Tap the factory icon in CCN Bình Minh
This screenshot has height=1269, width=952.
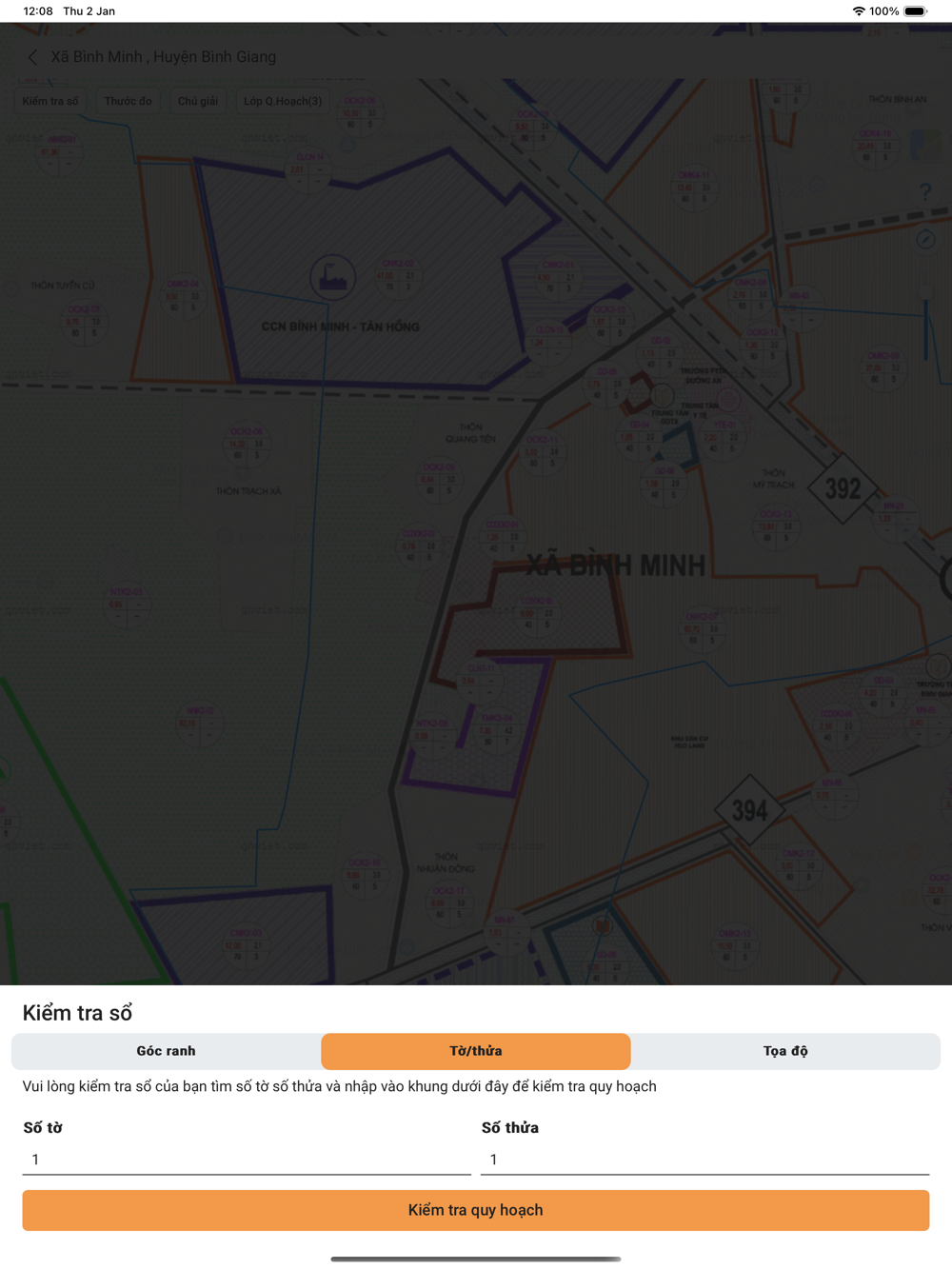pyautogui.click(x=332, y=277)
